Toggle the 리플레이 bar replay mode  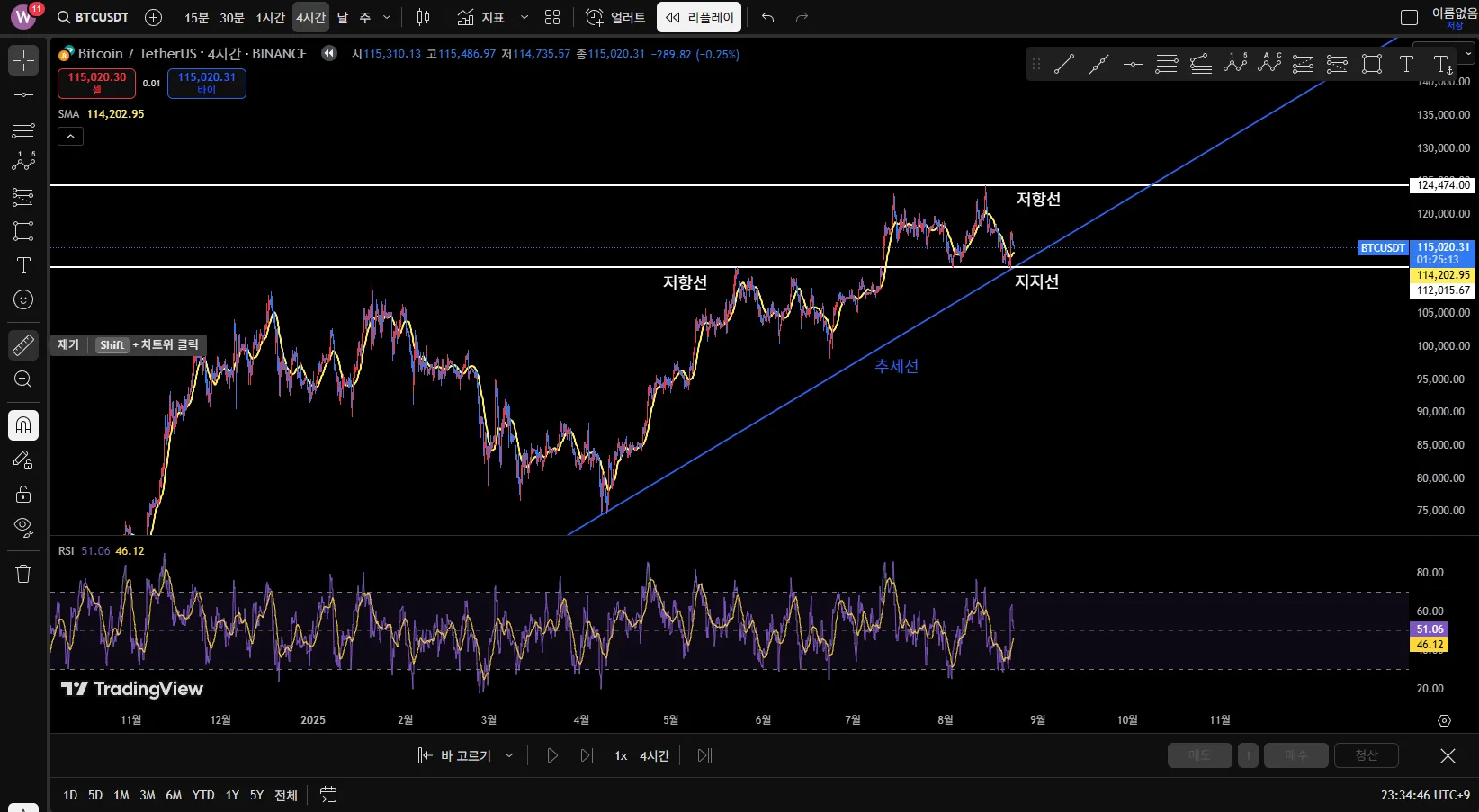tap(699, 17)
